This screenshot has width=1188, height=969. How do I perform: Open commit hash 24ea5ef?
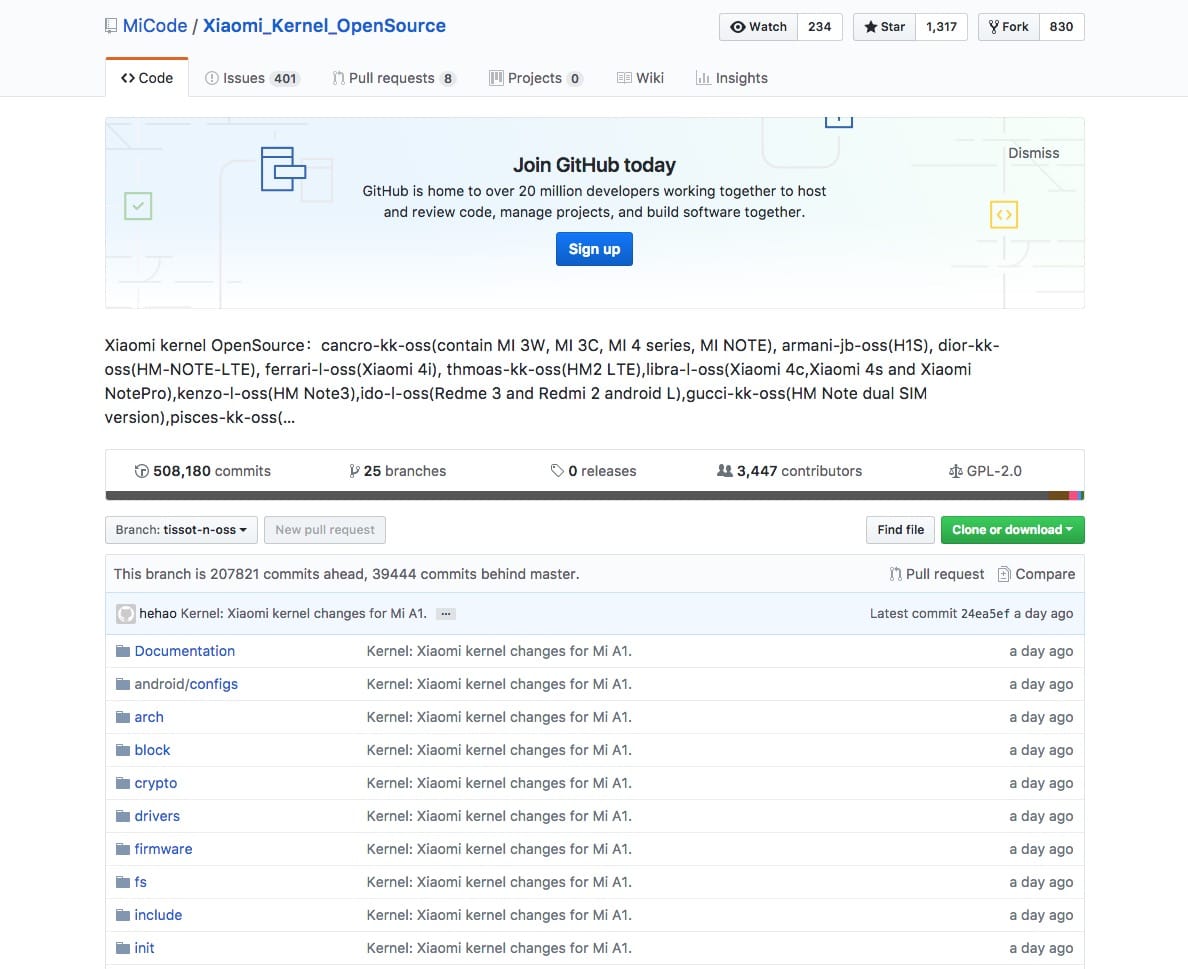click(x=985, y=614)
